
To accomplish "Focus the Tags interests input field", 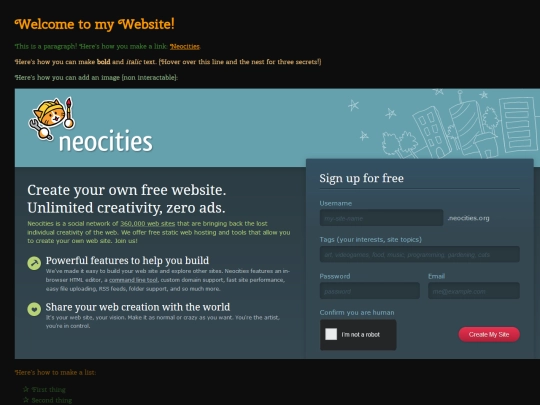I will click(x=419, y=254).
